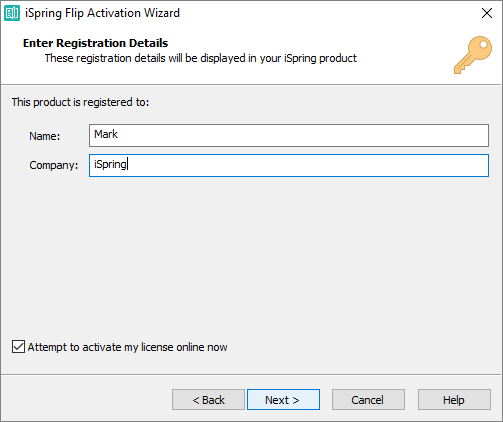This screenshot has width=503, height=422.
Task: Toggle the activate license online checkbox
Action: click(x=18, y=347)
